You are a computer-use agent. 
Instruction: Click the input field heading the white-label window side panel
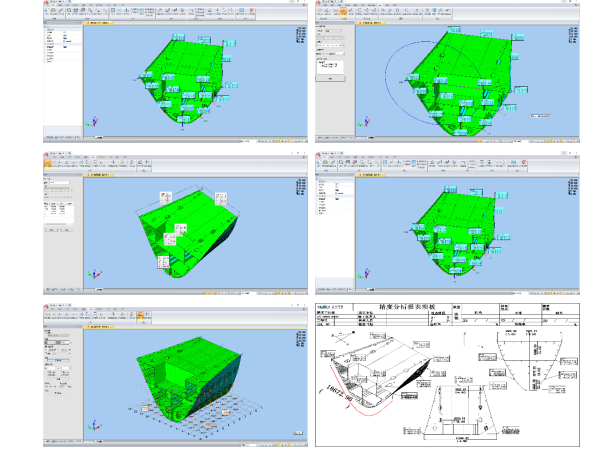click(60, 183)
